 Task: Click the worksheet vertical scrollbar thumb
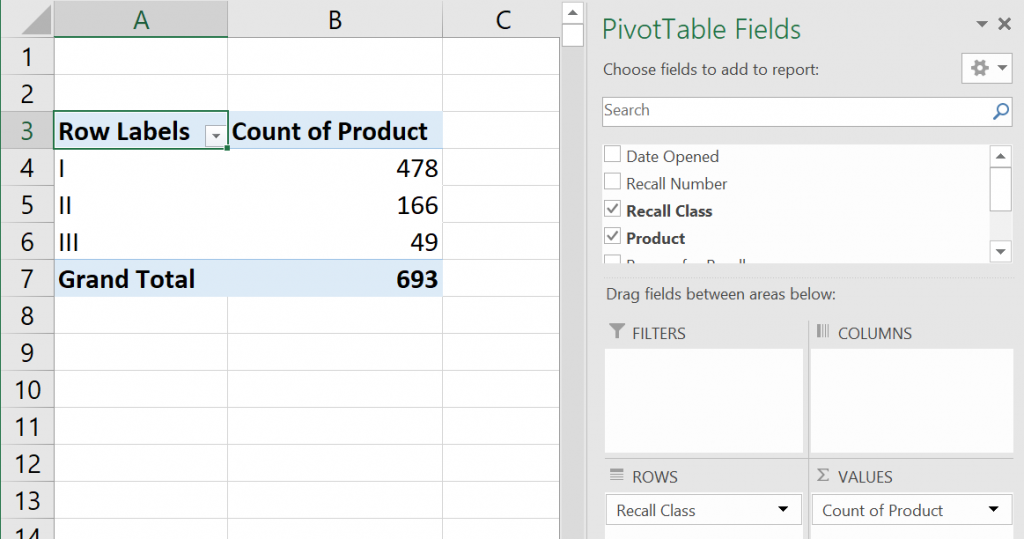pyautogui.click(x=572, y=35)
